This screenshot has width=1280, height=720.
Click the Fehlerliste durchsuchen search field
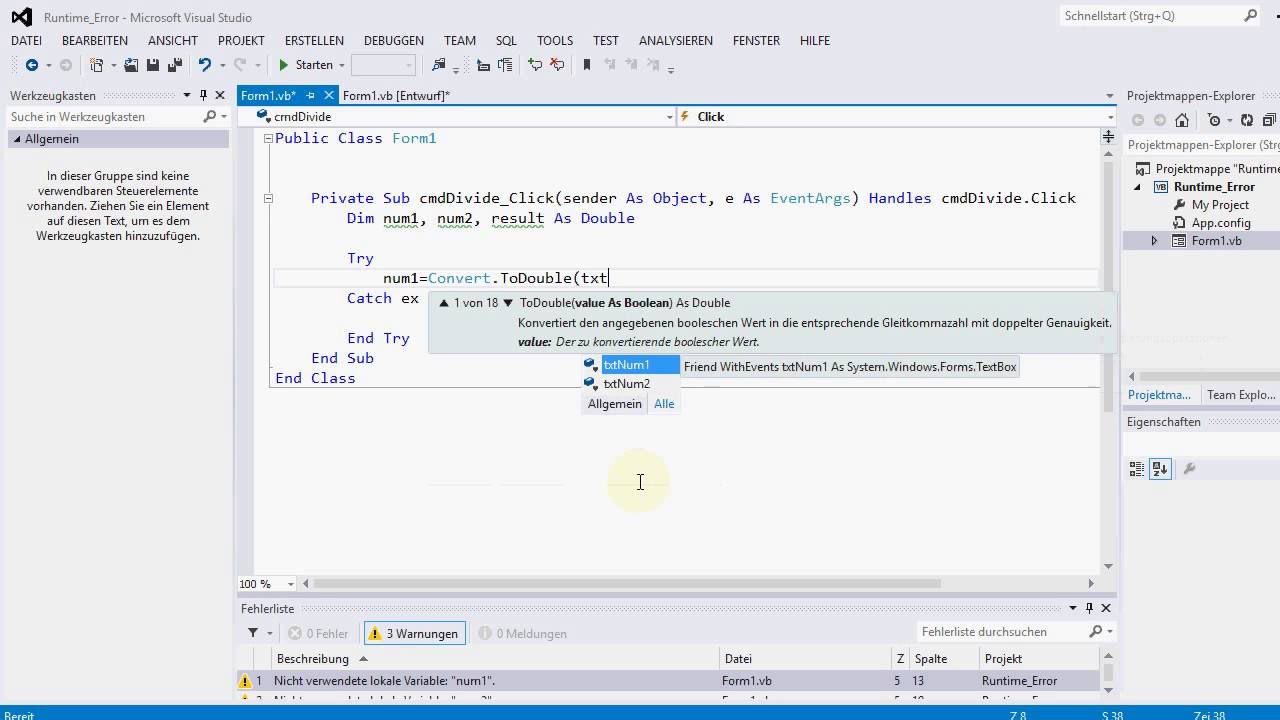click(x=1002, y=632)
